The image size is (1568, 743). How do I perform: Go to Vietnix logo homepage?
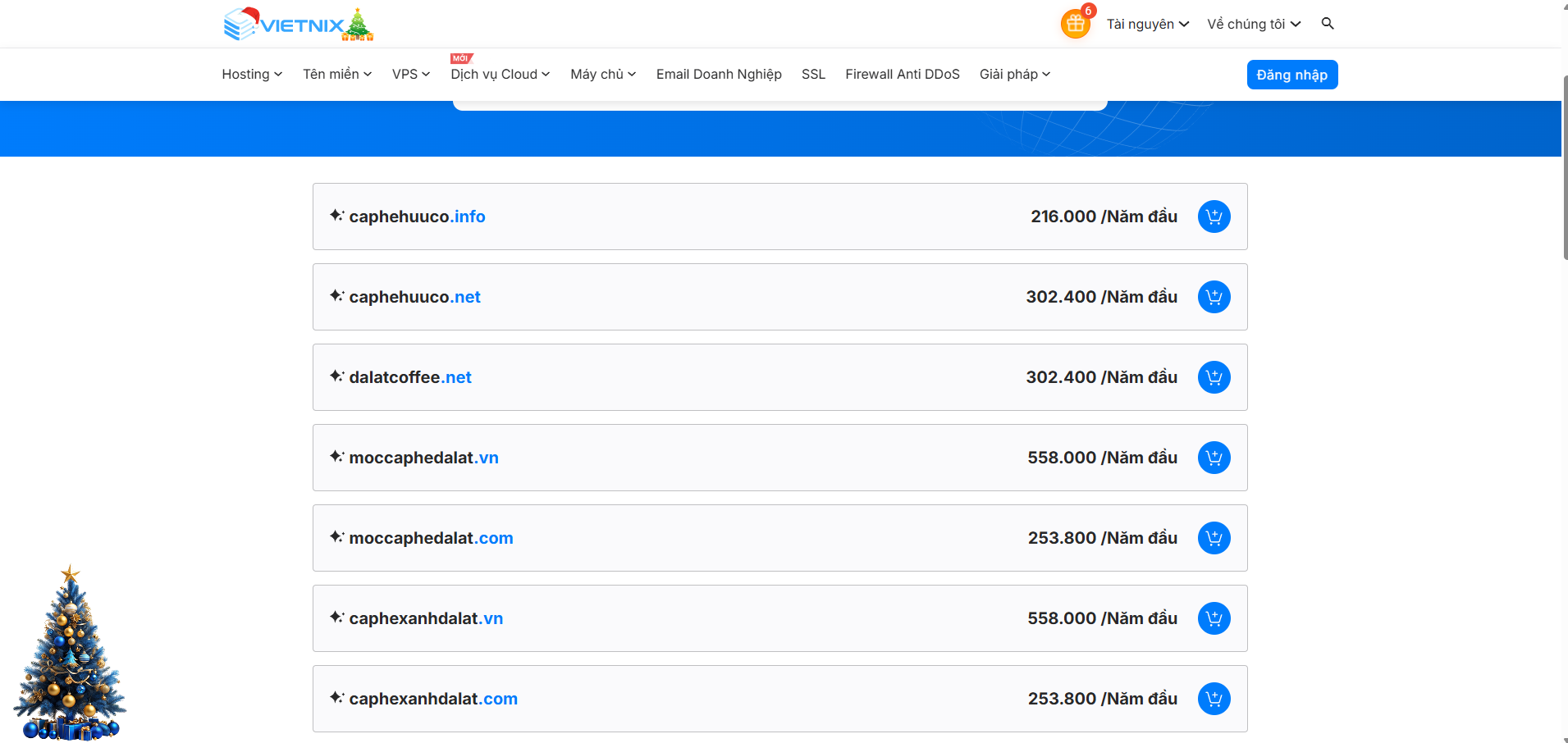click(x=297, y=25)
